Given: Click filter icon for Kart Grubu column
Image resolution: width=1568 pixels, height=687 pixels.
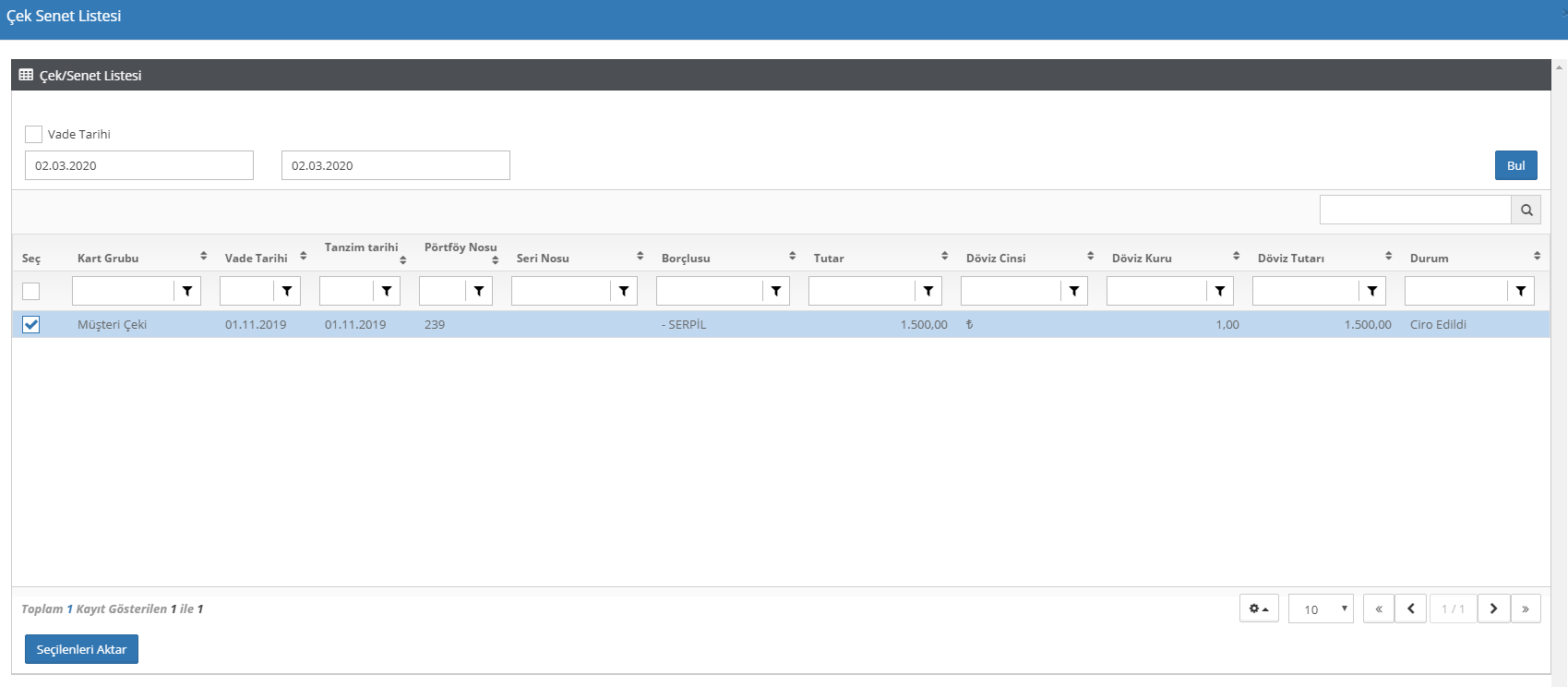Looking at the screenshot, I should 187,291.
